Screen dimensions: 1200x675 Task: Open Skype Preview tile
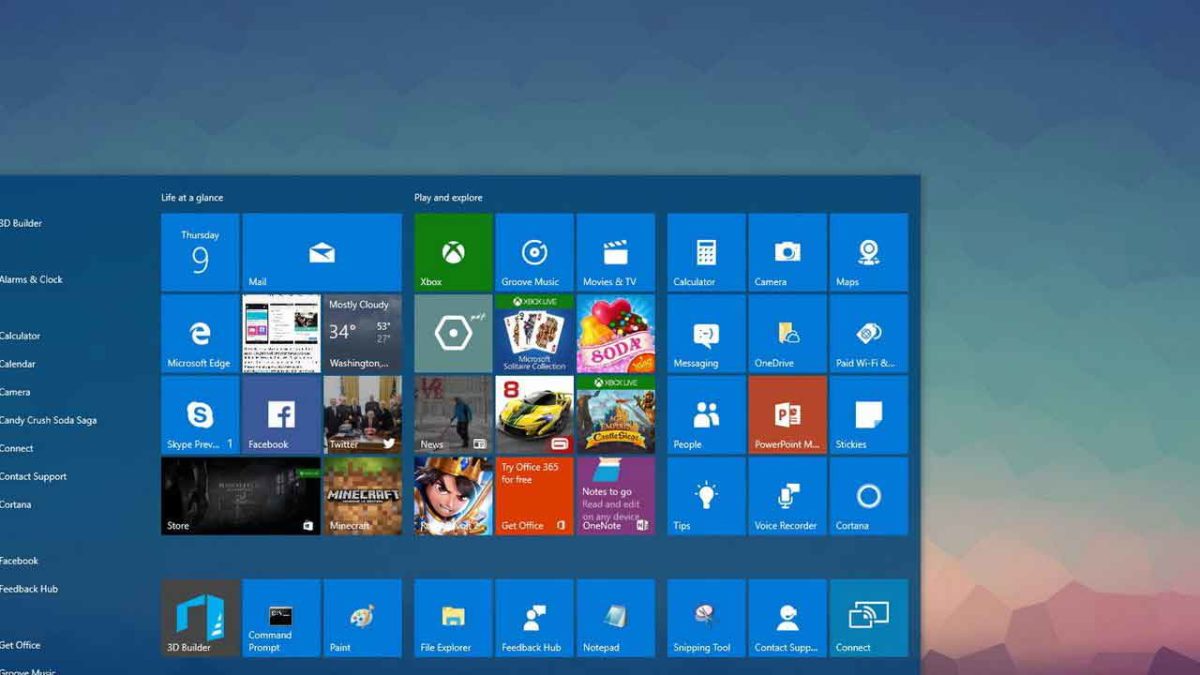coord(200,415)
